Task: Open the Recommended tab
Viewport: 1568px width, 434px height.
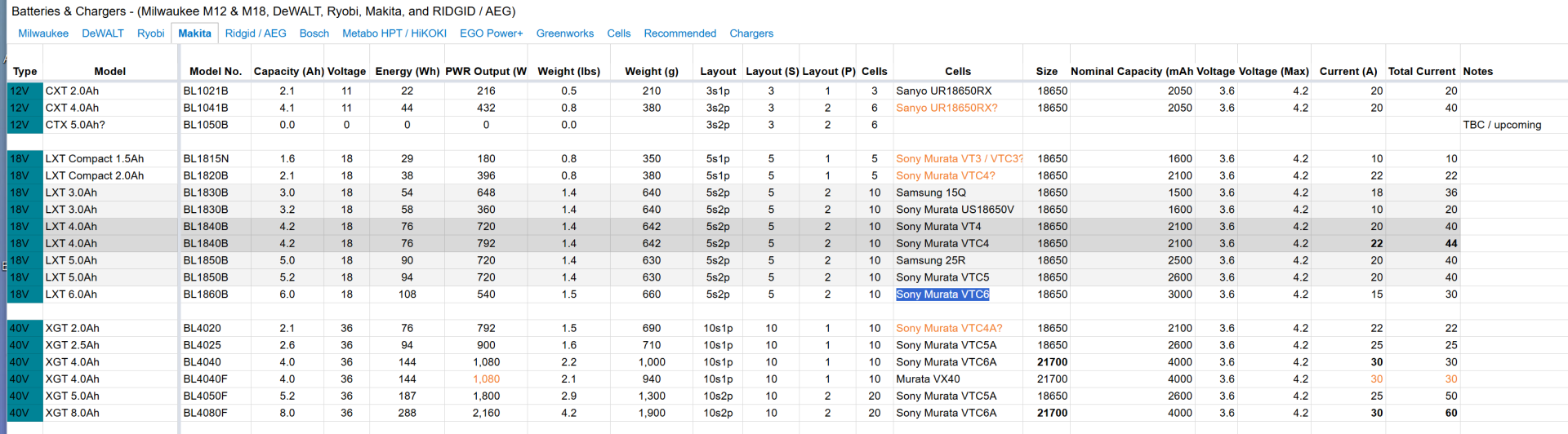Action: click(x=679, y=33)
